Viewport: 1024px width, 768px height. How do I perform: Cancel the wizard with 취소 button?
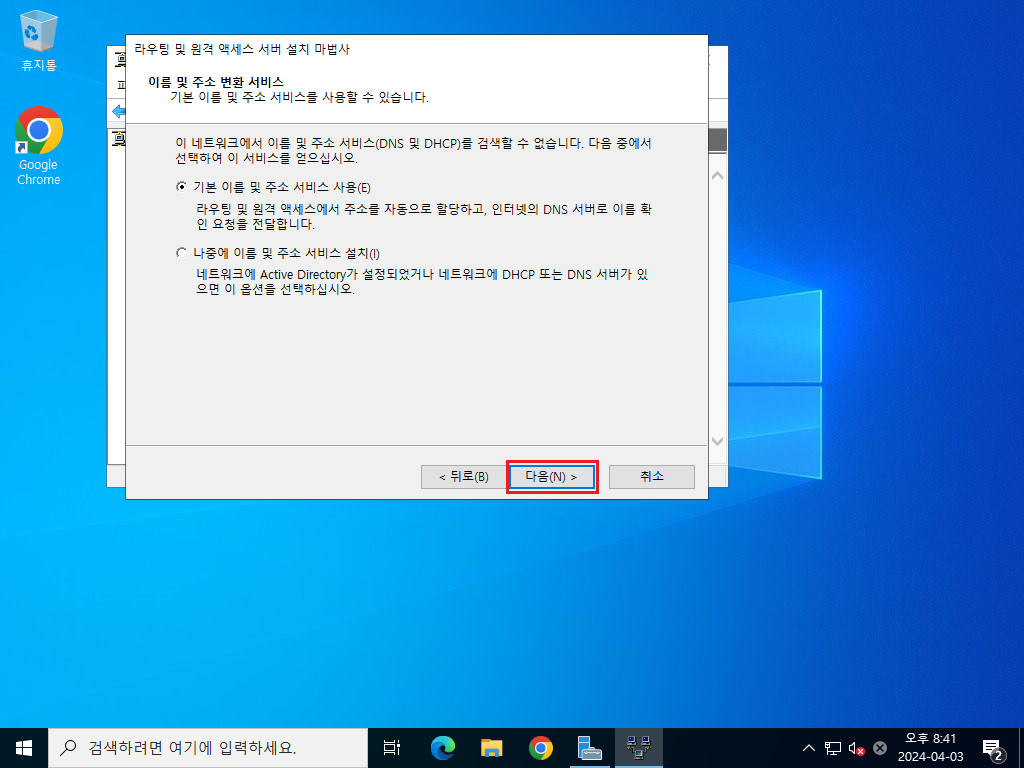coord(652,477)
